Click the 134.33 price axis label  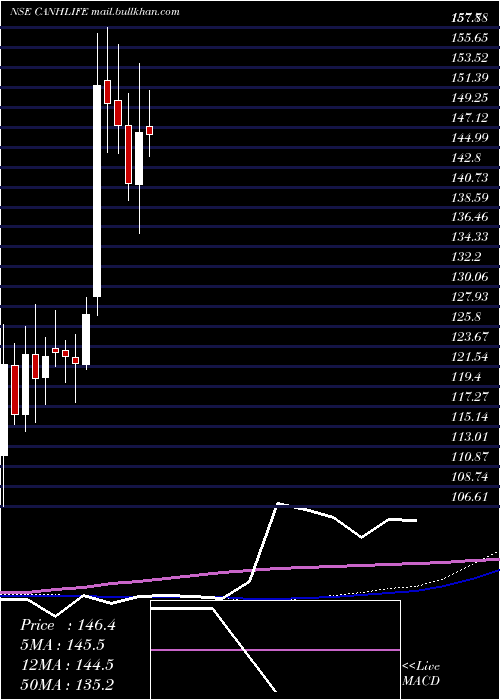tap(469, 237)
